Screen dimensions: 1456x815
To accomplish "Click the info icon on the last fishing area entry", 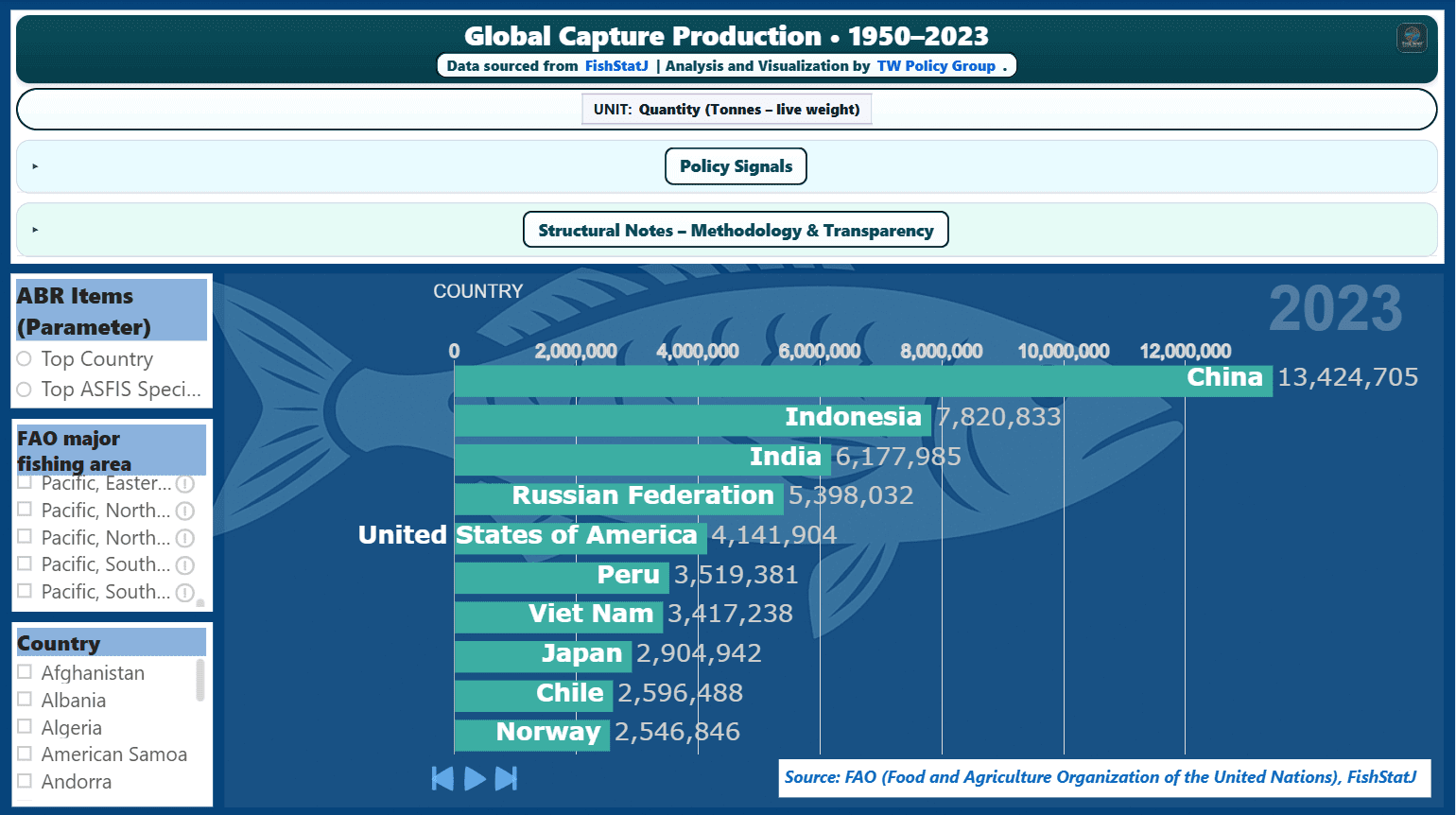I will 185,592.
